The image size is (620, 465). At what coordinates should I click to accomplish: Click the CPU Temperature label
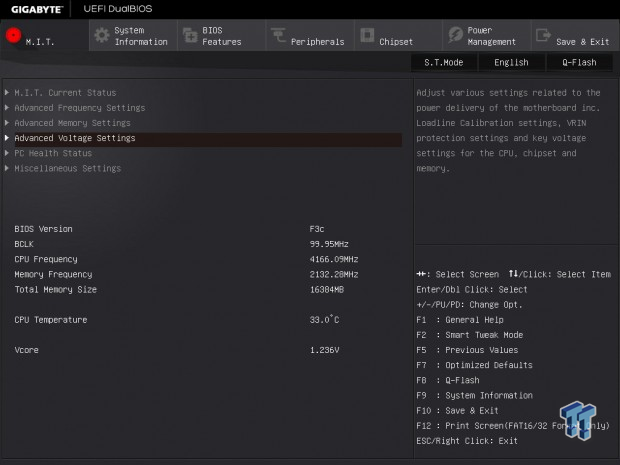pyautogui.click(x=51, y=320)
